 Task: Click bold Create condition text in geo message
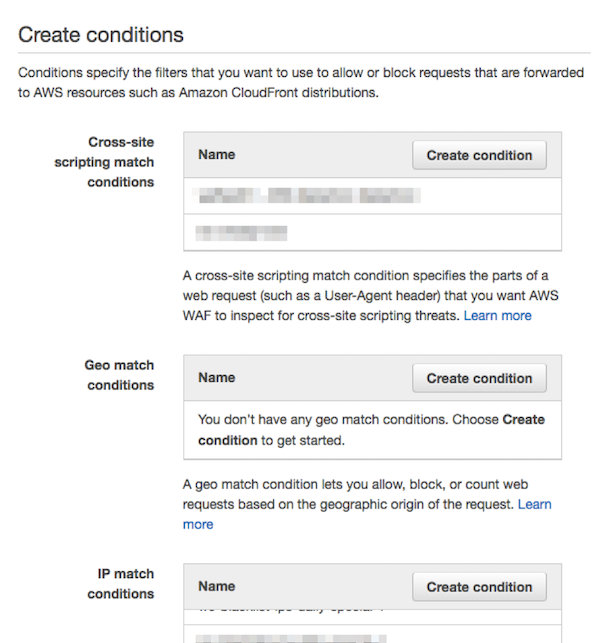228,440
